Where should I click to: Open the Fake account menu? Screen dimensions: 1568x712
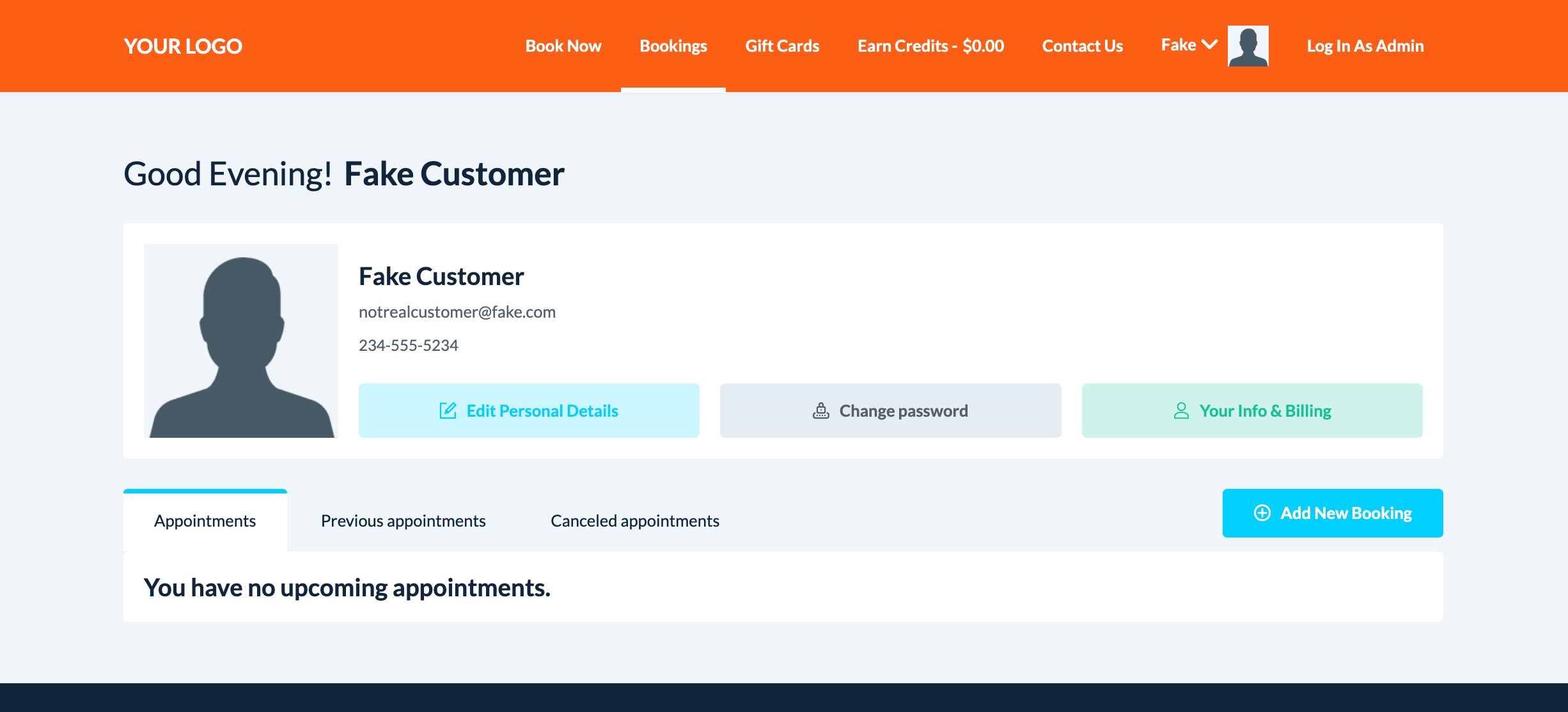(1179, 45)
